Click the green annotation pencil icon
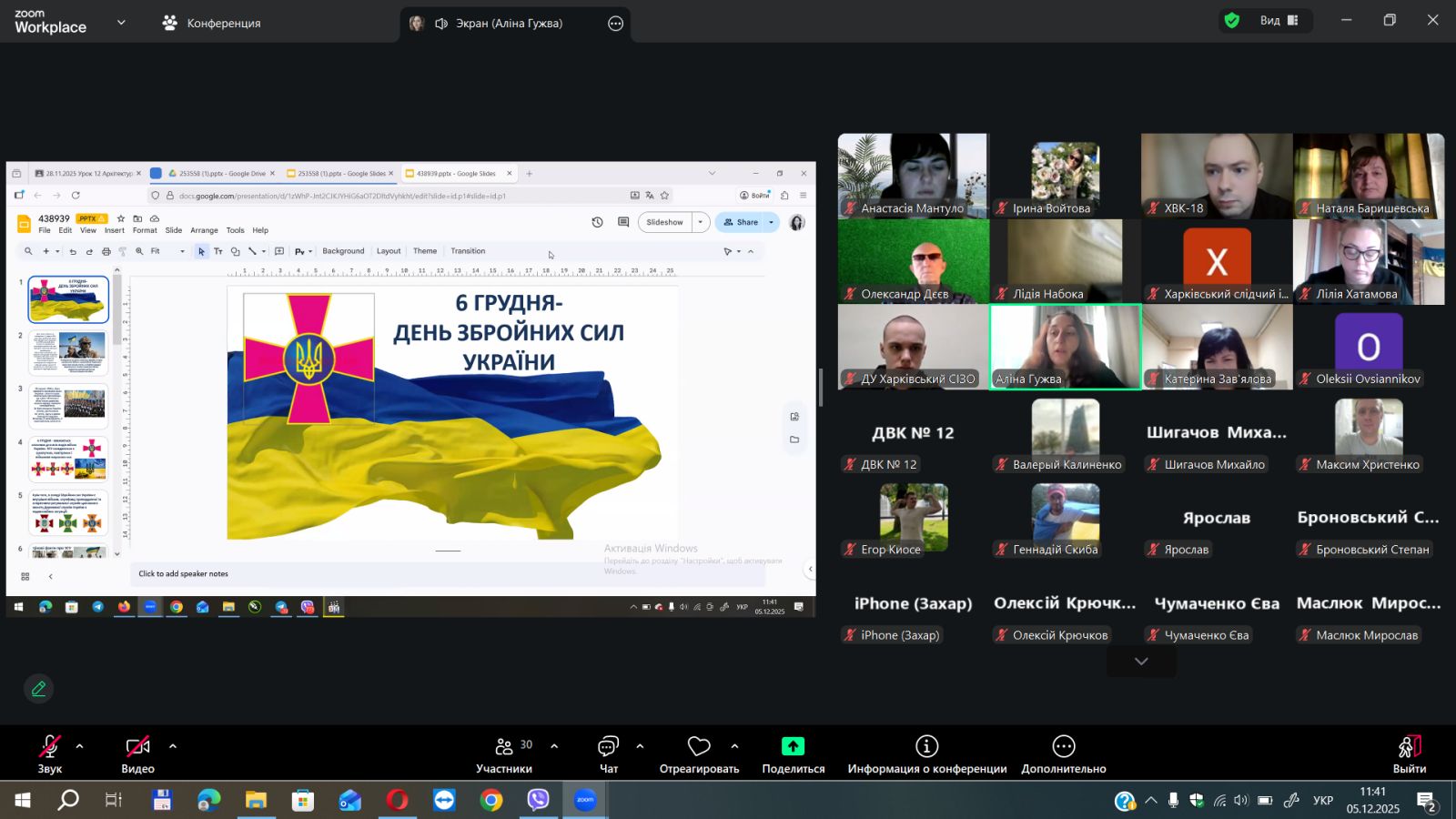 tap(38, 689)
